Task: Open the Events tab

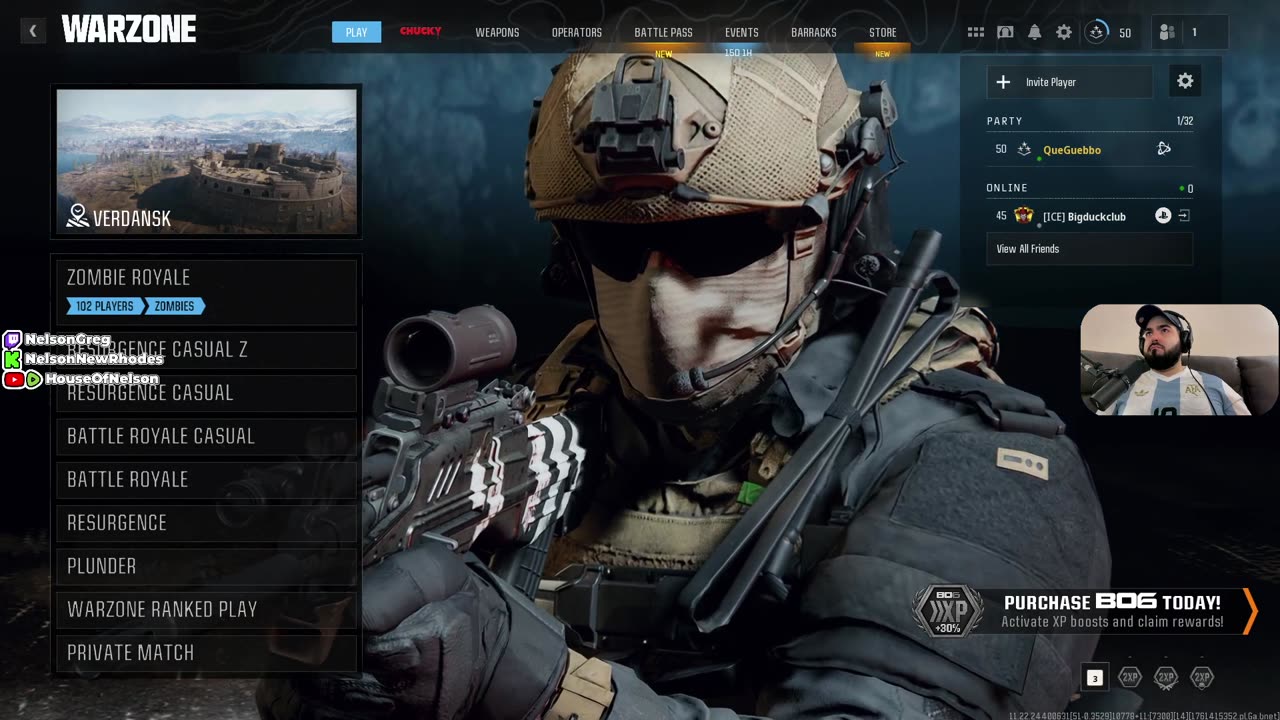Action: [741, 32]
